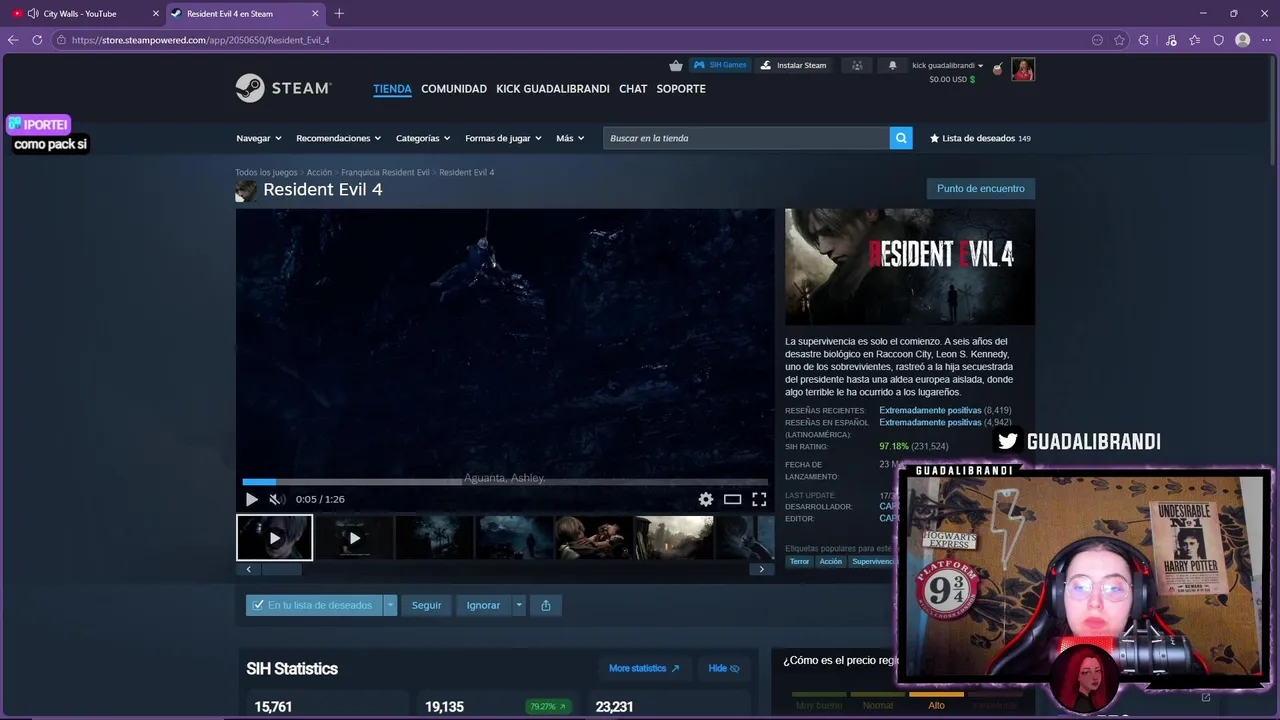This screenshot has height=720, width=1280.
Task: Select the first trailer thumbnail
Action: point(275,538)
